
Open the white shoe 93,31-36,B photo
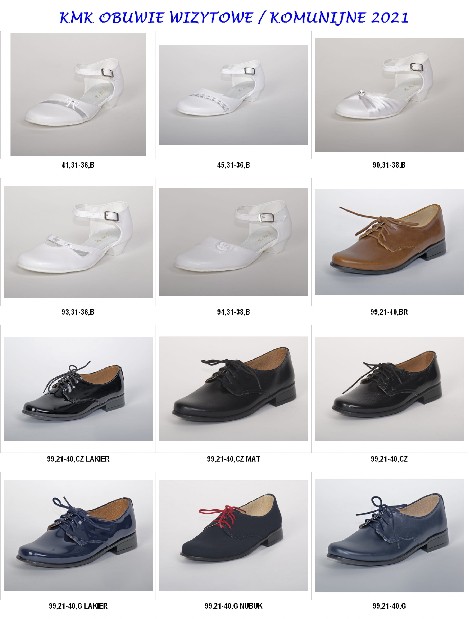pos(78,242)
